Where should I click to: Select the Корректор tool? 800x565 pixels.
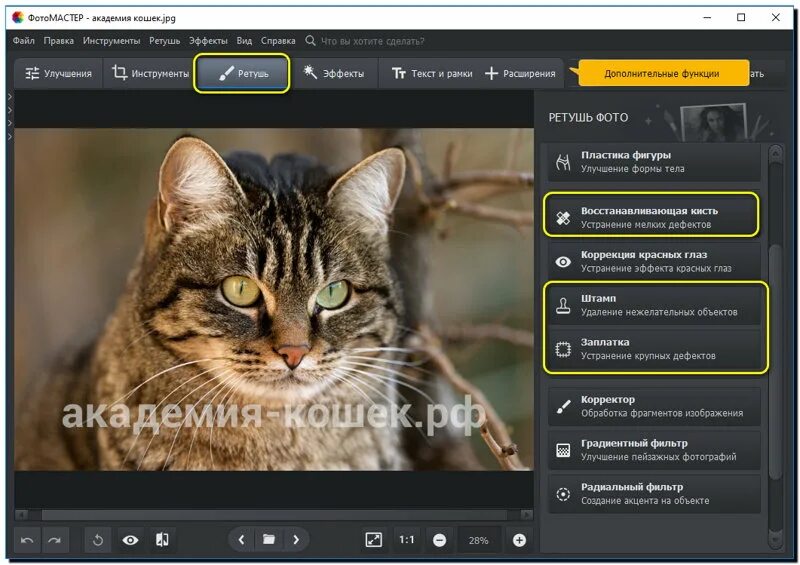[654, 406]
